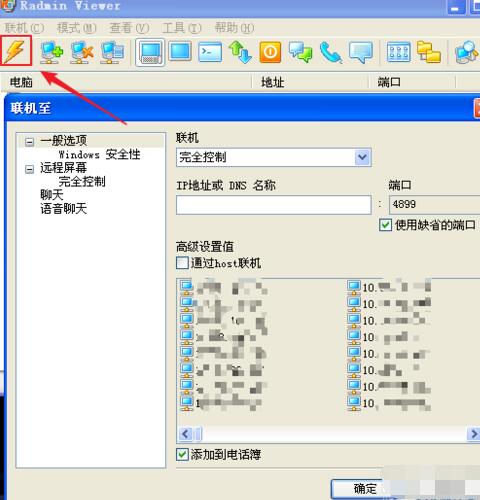480x500 pixels.
Task: Open the connection properties icon
Action: point(112,52)
